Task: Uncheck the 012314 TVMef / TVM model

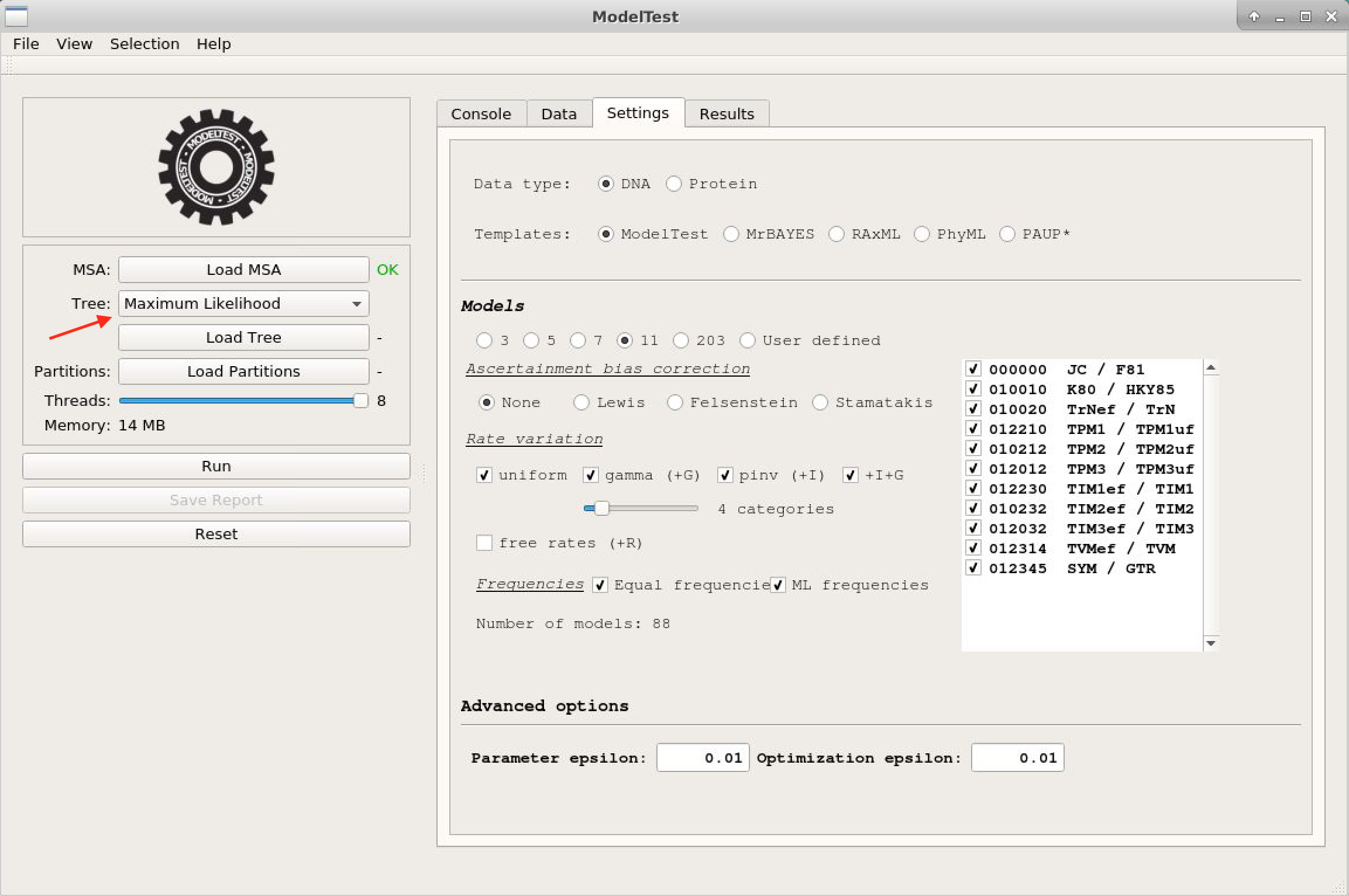Action: (x=973, y=548)
